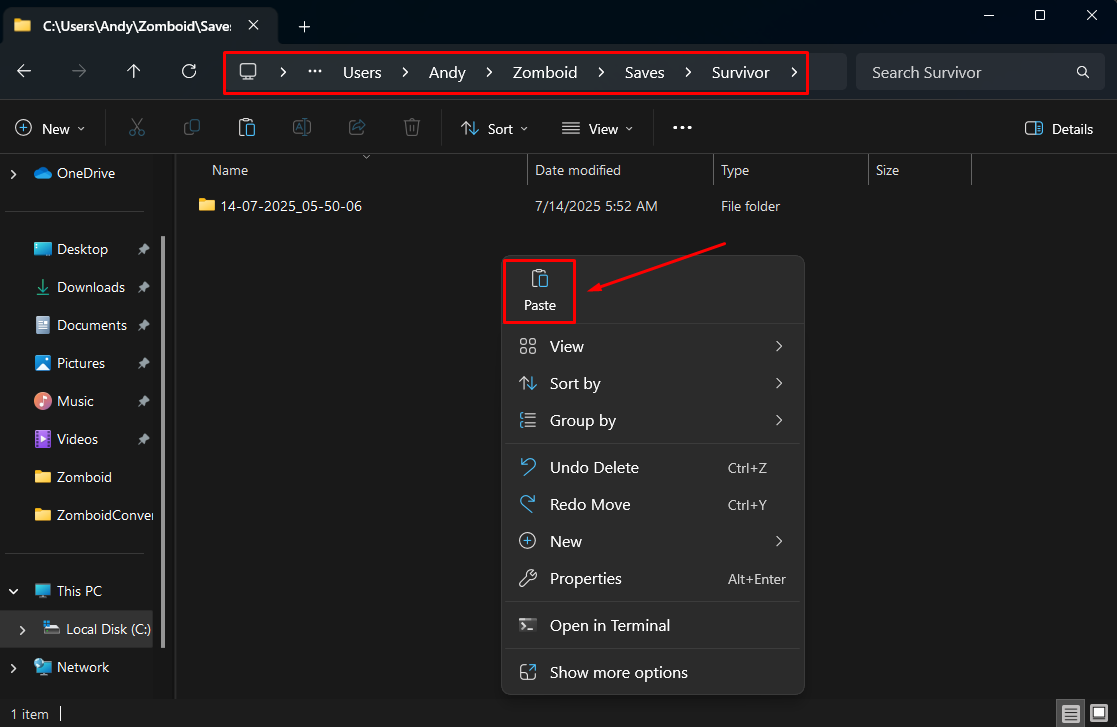Open the Sort dropdown

click(494, 128)
